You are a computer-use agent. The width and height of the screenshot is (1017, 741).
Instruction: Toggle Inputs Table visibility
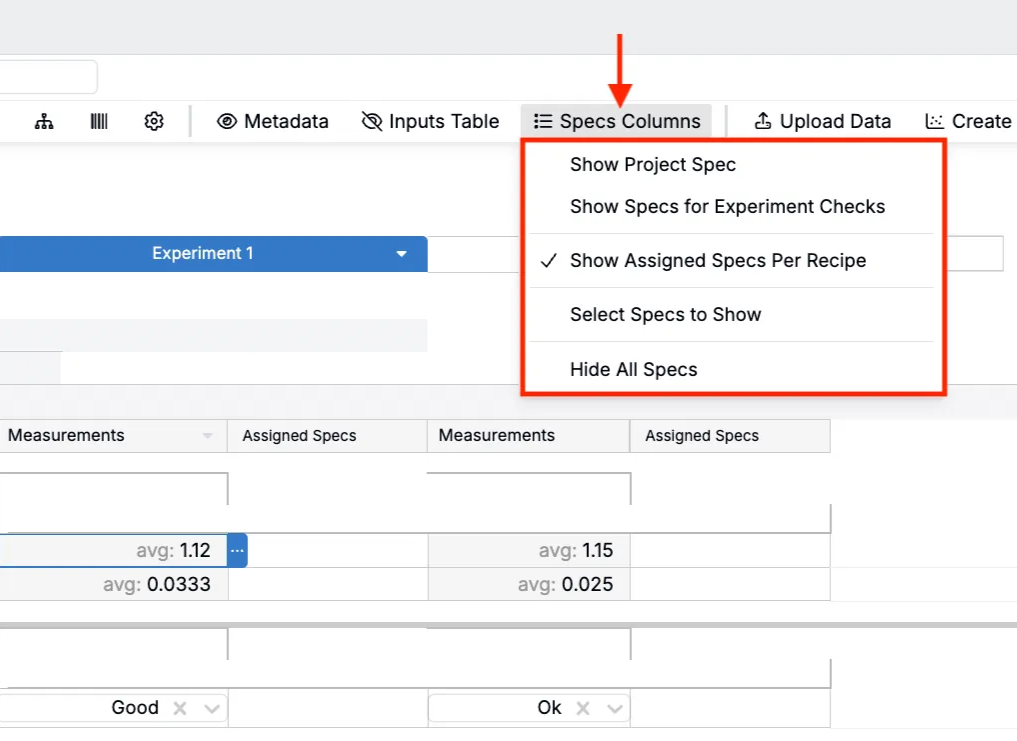[430, 121]
